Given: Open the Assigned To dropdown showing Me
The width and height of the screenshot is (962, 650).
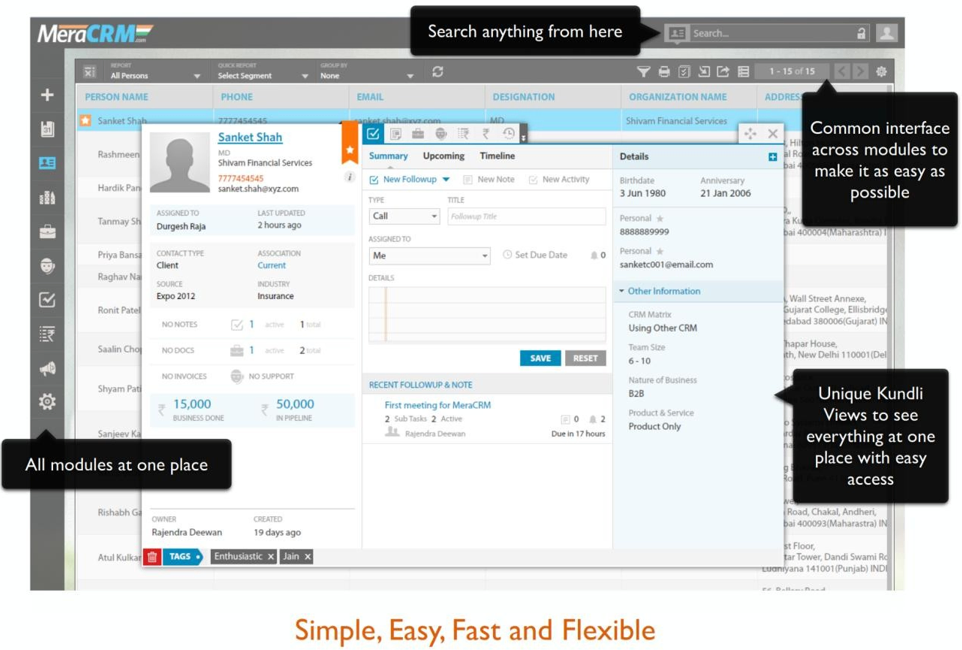Looking at the screenshot, I should [429, 256].
